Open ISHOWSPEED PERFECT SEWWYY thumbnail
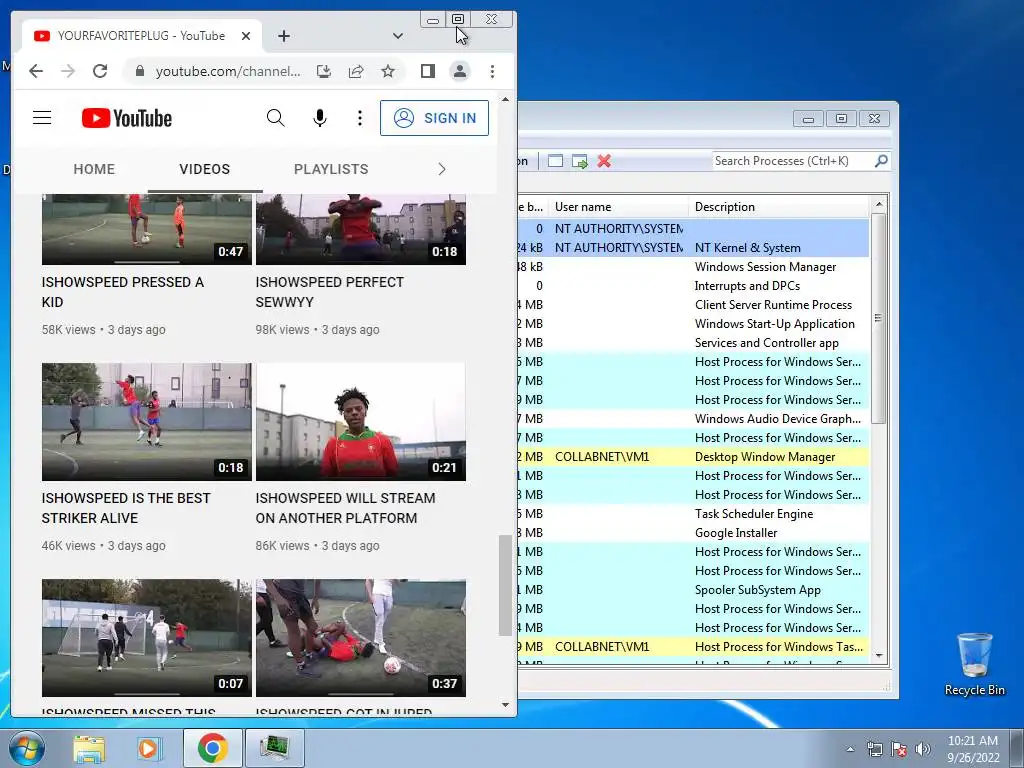This screenshot has height=768, width=1024. pyautogui.click(x=360, y=229)
